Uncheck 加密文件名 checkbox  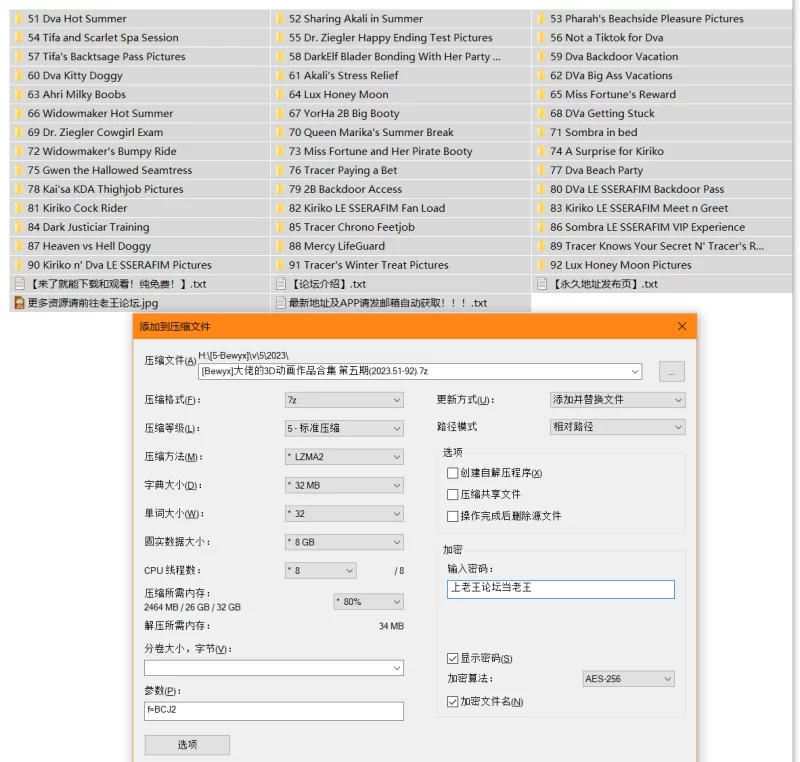tap(452, 701)
